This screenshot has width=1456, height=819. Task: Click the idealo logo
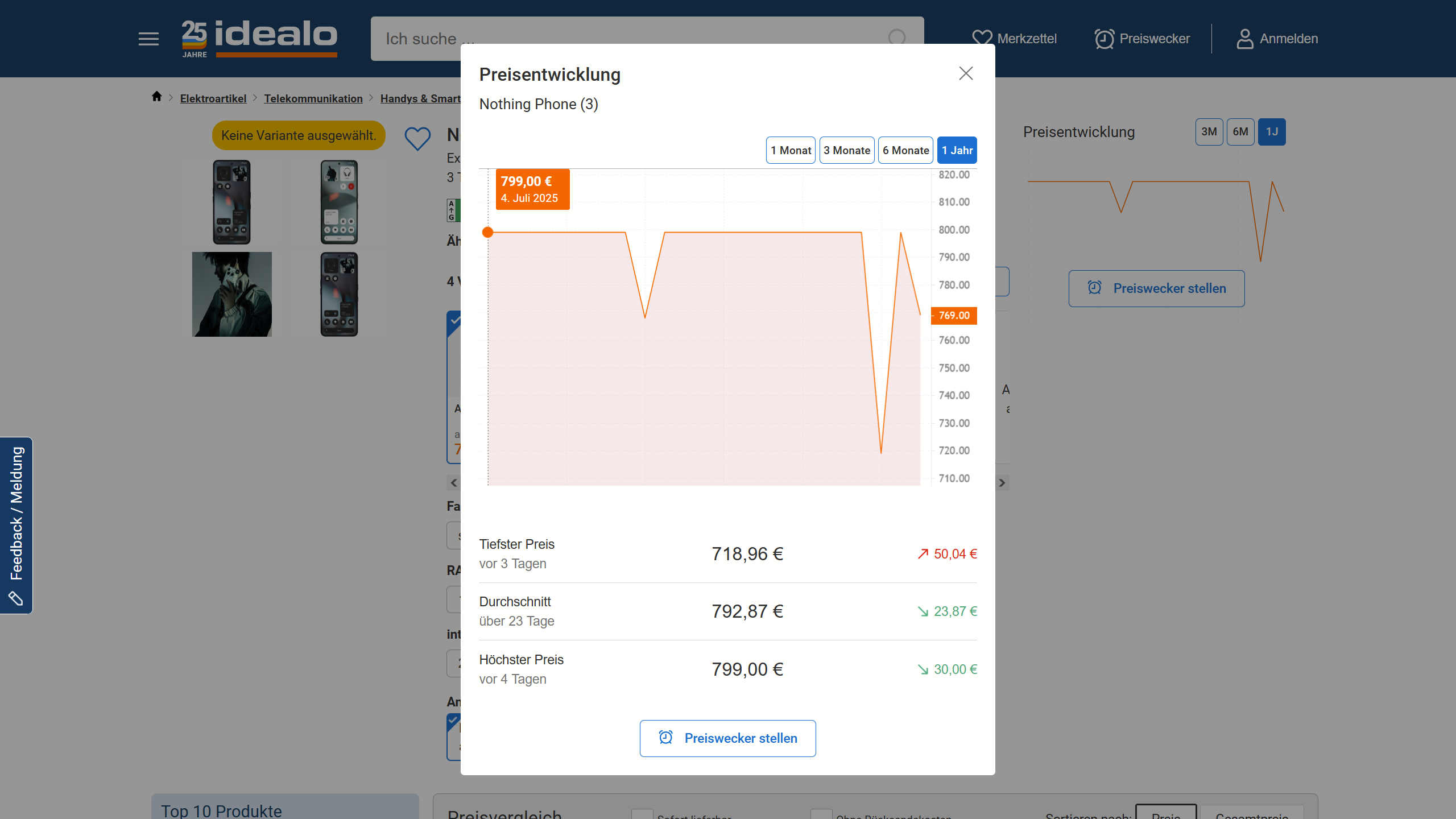click(x=259, y=39)
